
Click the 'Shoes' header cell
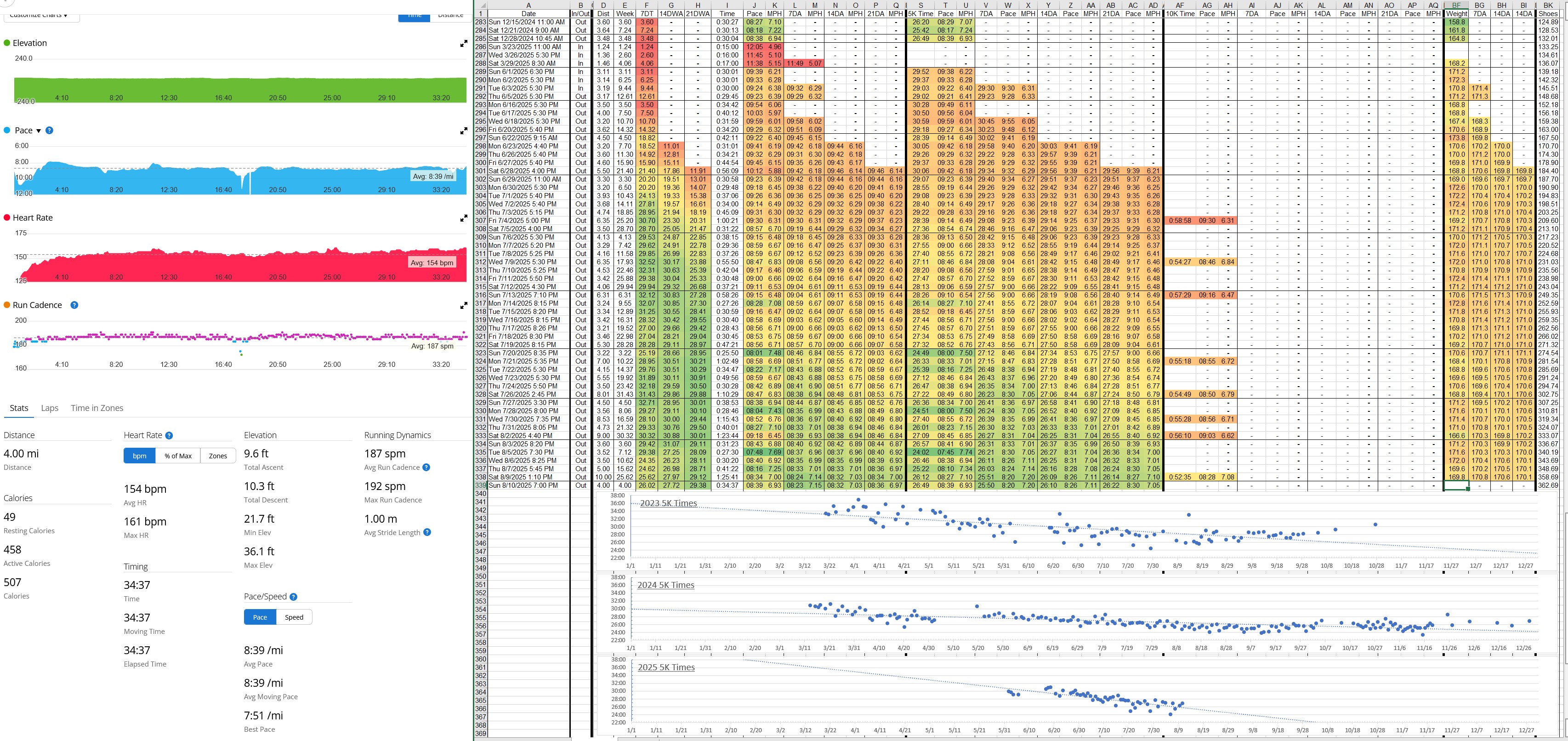1548,14
